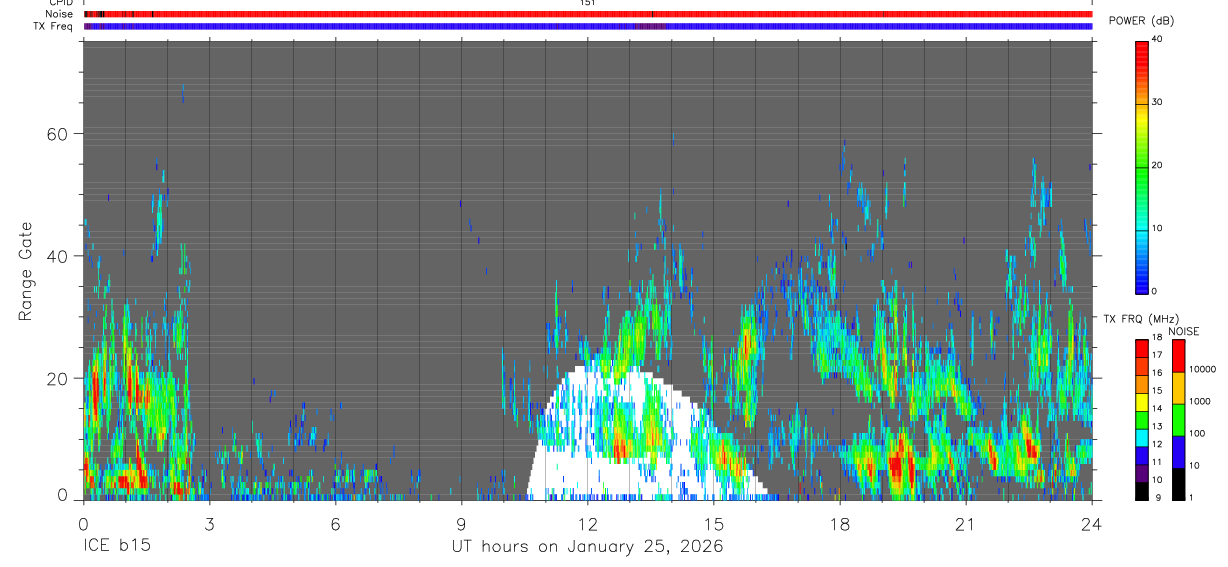Screen dimensions: 1228x567
Task: Click the '14' tick on TX FRQ legend
Action: (x=1158, y=409)
